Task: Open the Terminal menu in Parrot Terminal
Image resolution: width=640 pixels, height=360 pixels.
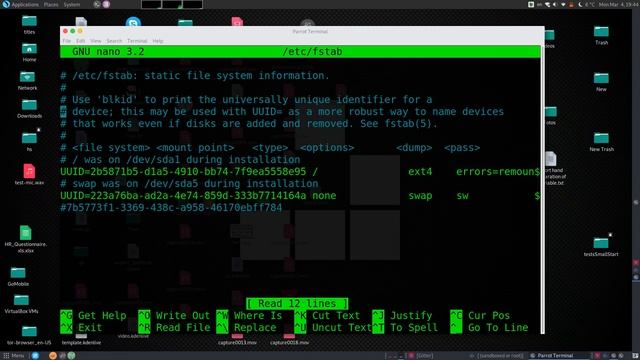Action: tap(137, 41)
